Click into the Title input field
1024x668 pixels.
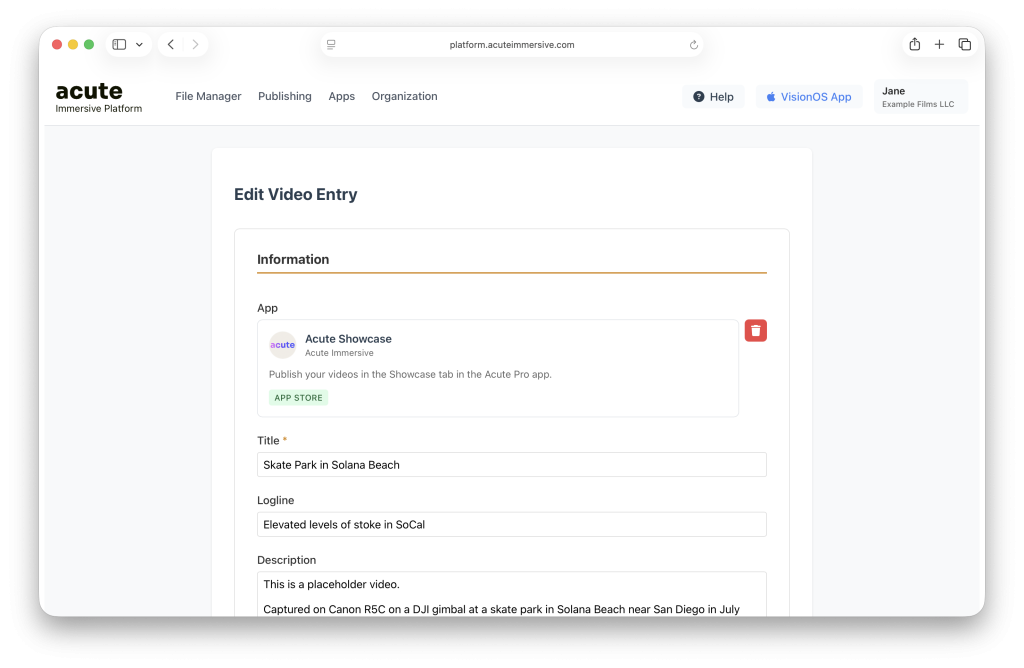point(511,465)
